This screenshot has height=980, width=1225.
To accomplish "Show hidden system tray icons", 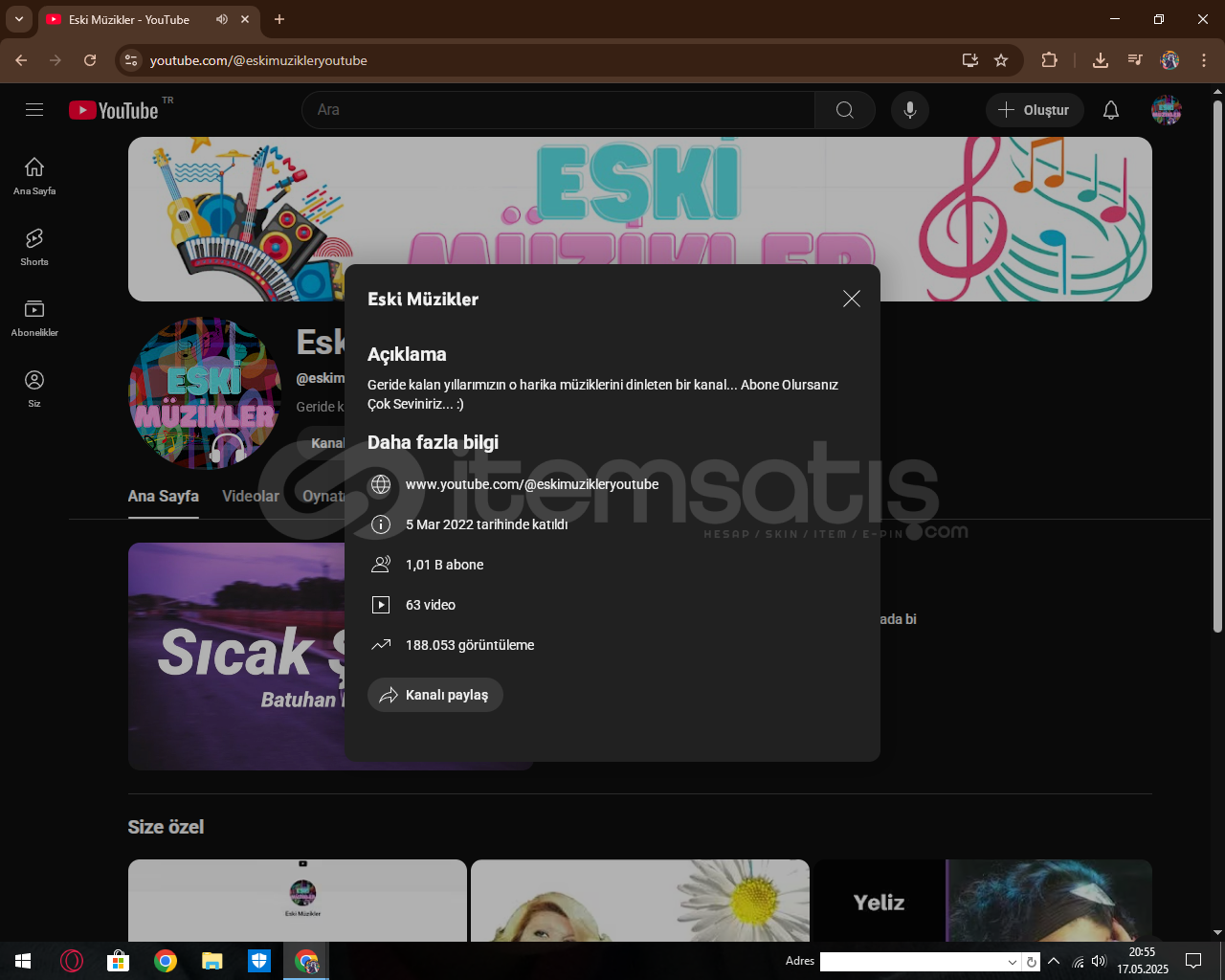I will [x=1054, y=961].
